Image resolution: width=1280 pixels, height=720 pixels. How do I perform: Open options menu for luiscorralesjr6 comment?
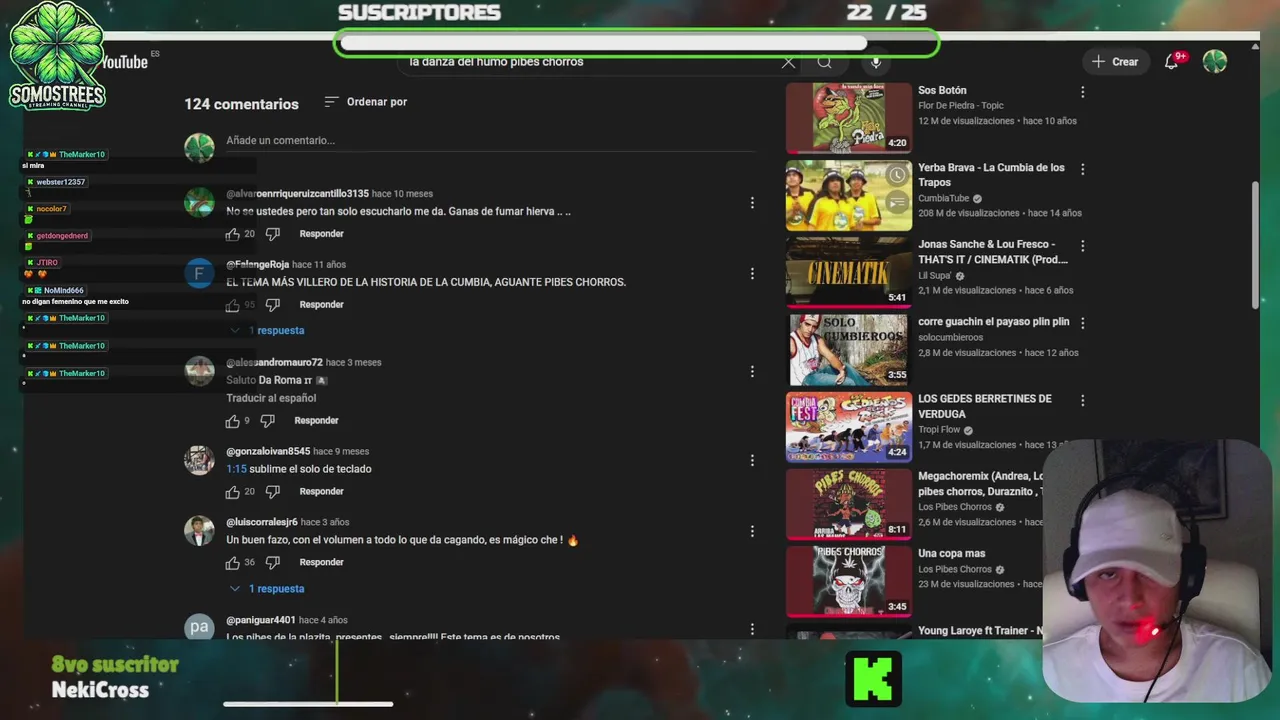[752, 531]
